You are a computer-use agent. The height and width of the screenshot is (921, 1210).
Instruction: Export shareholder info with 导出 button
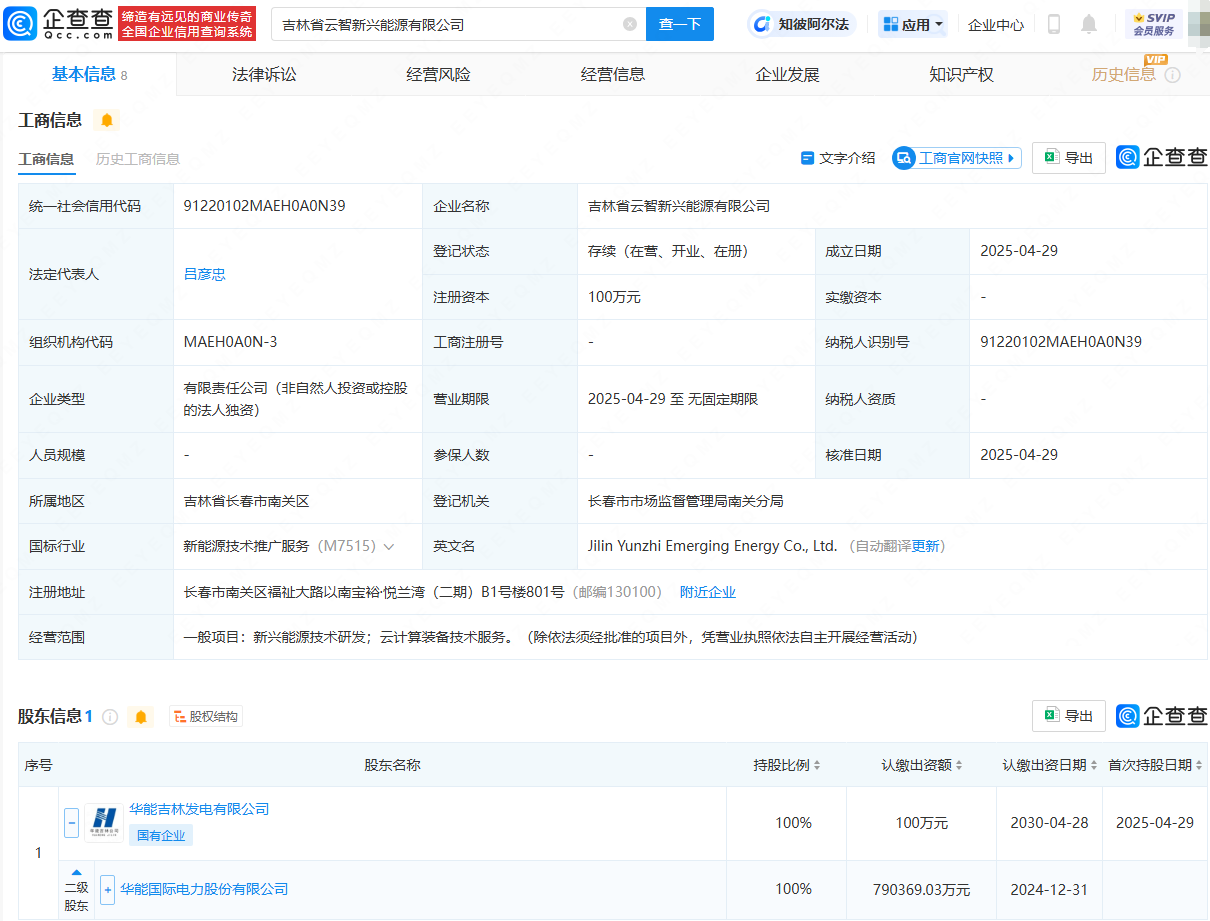[x=1069, y=716]
